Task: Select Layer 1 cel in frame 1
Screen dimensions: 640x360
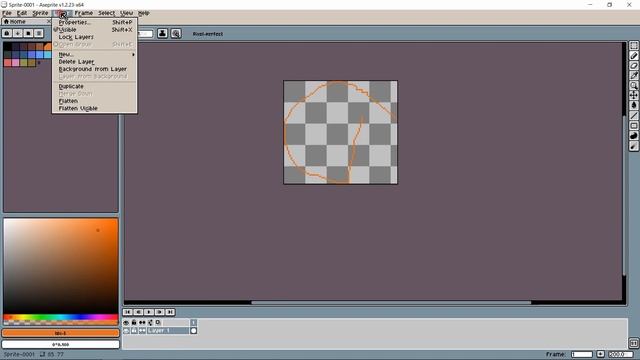Action: [193, 331]
